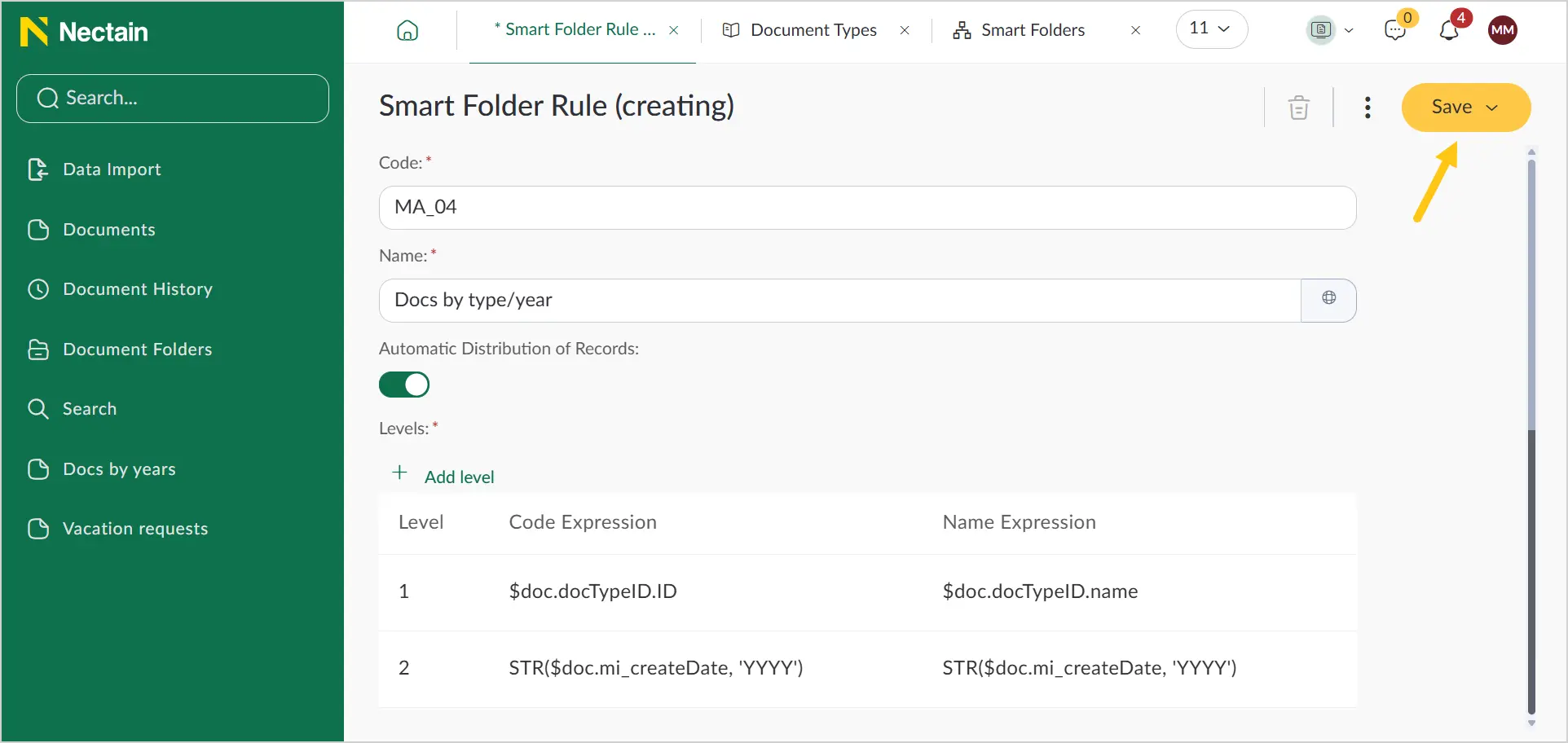Close the Smart Folder Rule tab

tap(674, 30)
